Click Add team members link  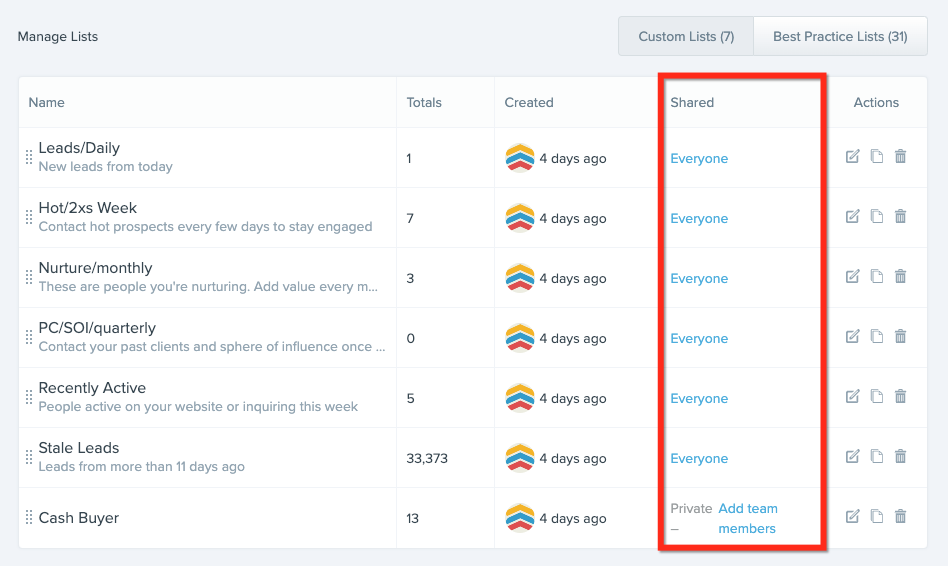747,518
